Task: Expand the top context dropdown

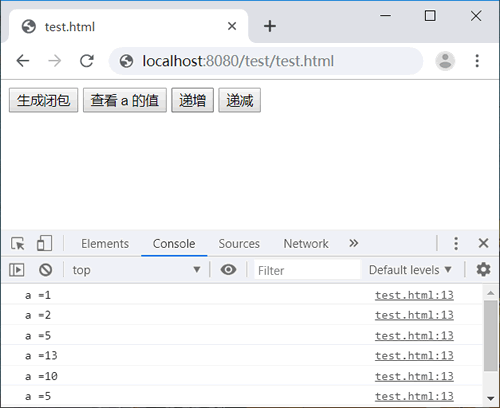Action: tap(136, 270)
